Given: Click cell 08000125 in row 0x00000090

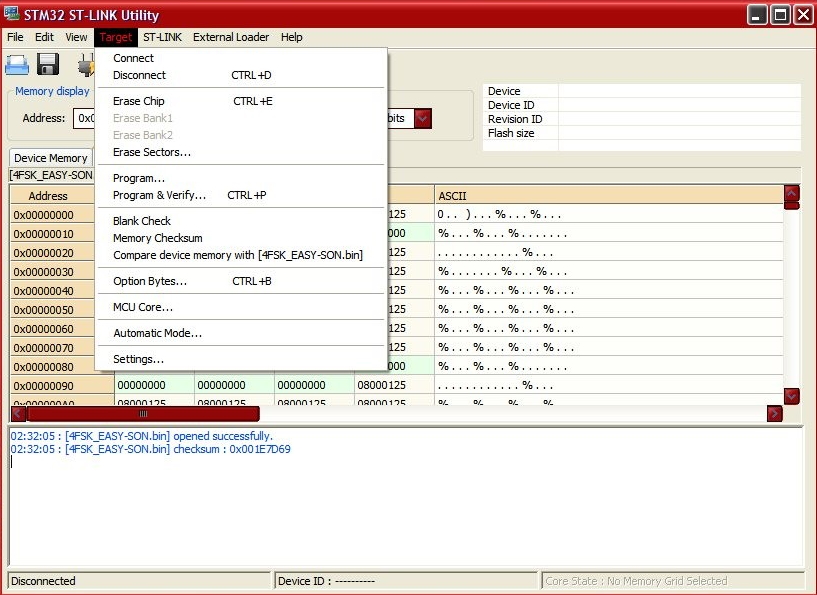Looking at the screenshot, I should (x=394, y=385).
